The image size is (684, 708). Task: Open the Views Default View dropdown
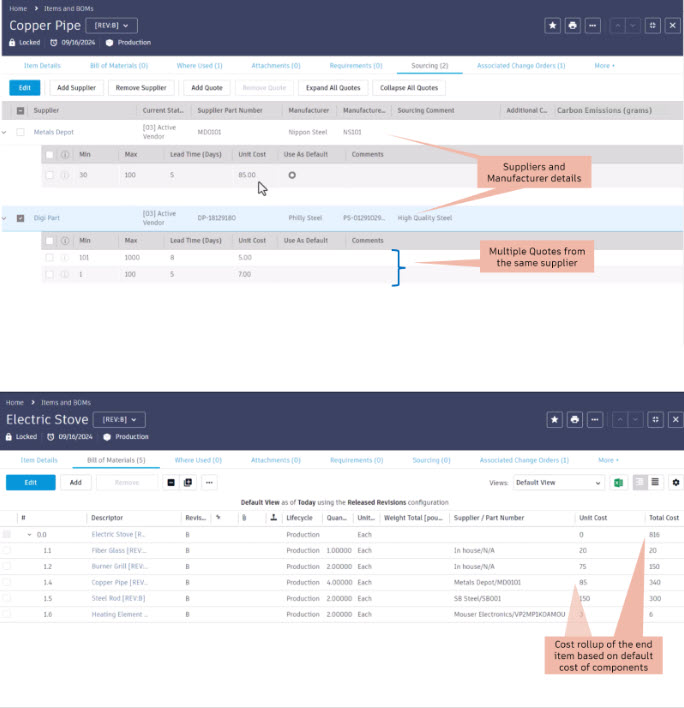(x=558, y=483)
